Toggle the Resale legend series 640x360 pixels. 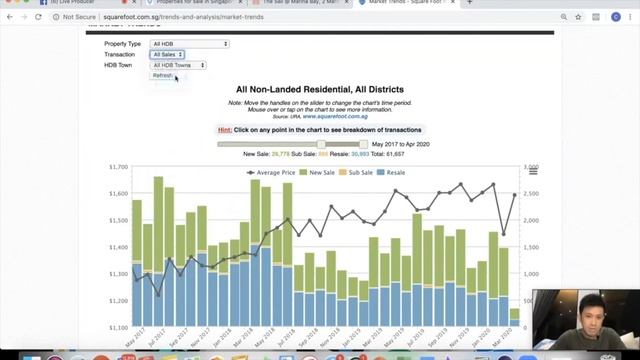pyautogui.click(x=391, y=173)
